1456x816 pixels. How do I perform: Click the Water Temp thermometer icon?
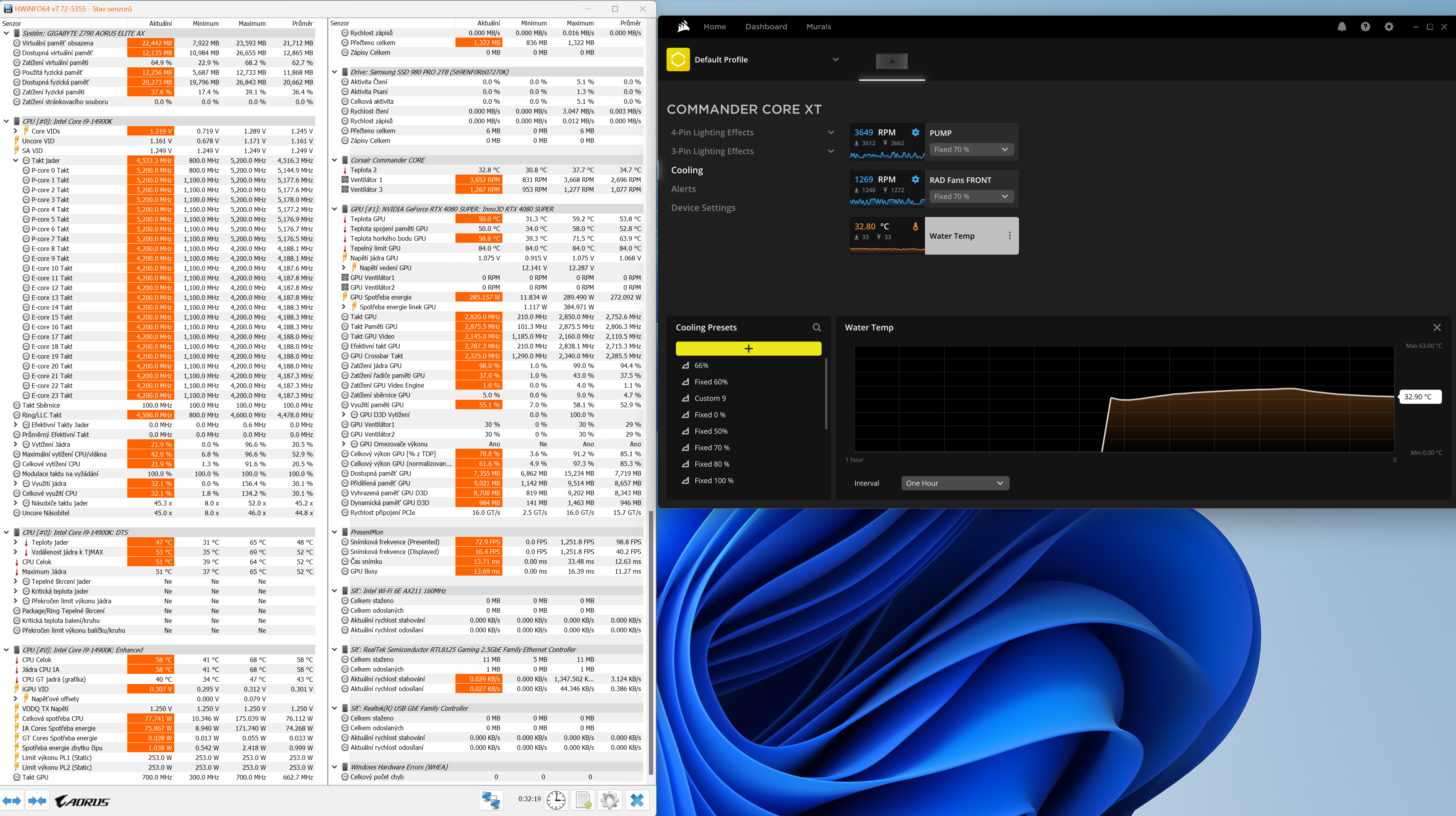click(915, 226)
